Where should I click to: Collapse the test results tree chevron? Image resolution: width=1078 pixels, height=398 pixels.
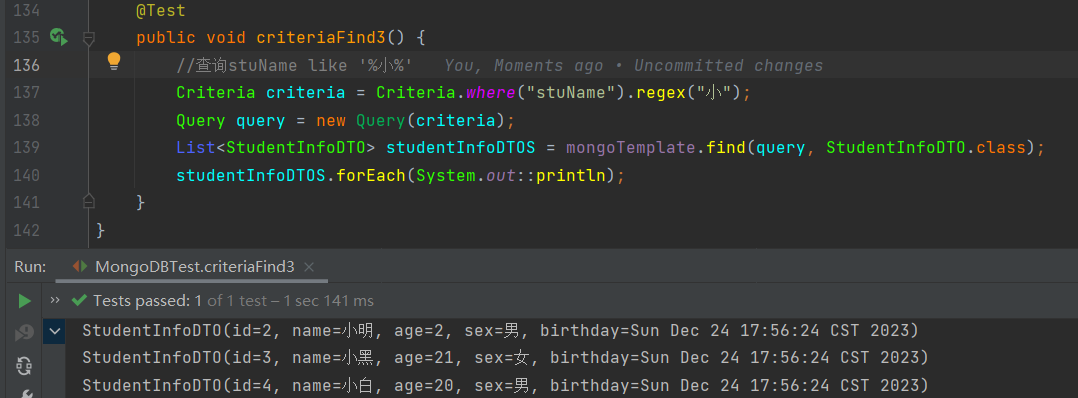coord(54,331)
